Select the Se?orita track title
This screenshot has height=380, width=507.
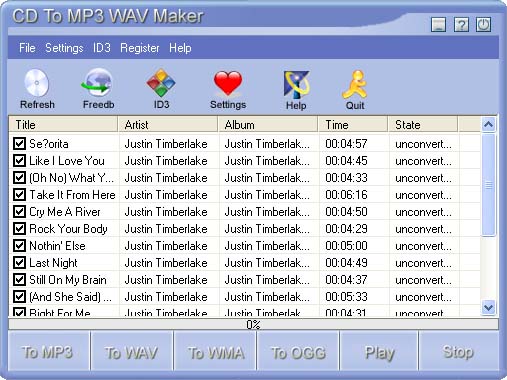[x=49, y=144]
